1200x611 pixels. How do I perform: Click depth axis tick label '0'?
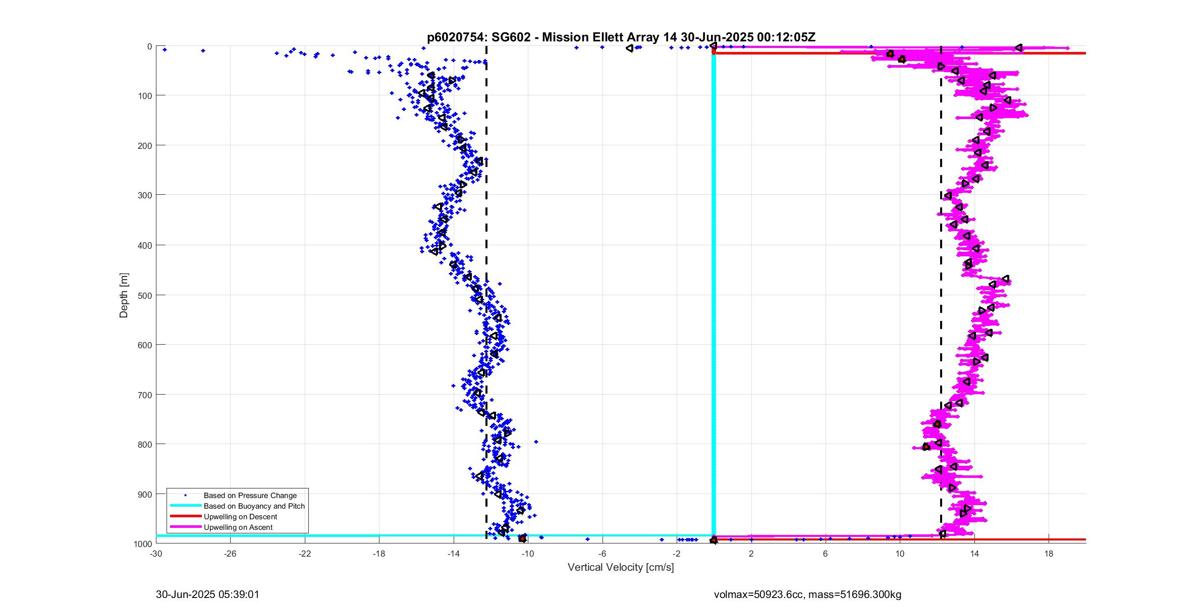click(x=149, y=46)
